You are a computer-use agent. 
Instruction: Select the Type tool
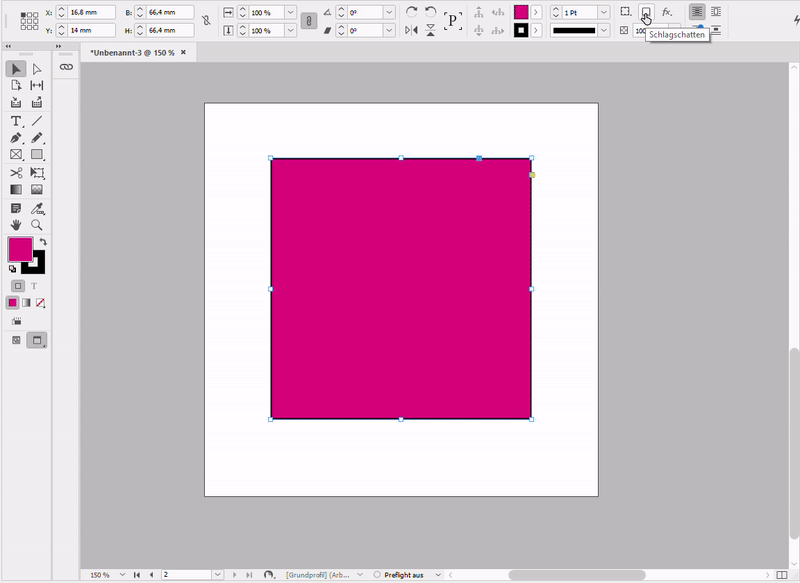click(16, 121)
